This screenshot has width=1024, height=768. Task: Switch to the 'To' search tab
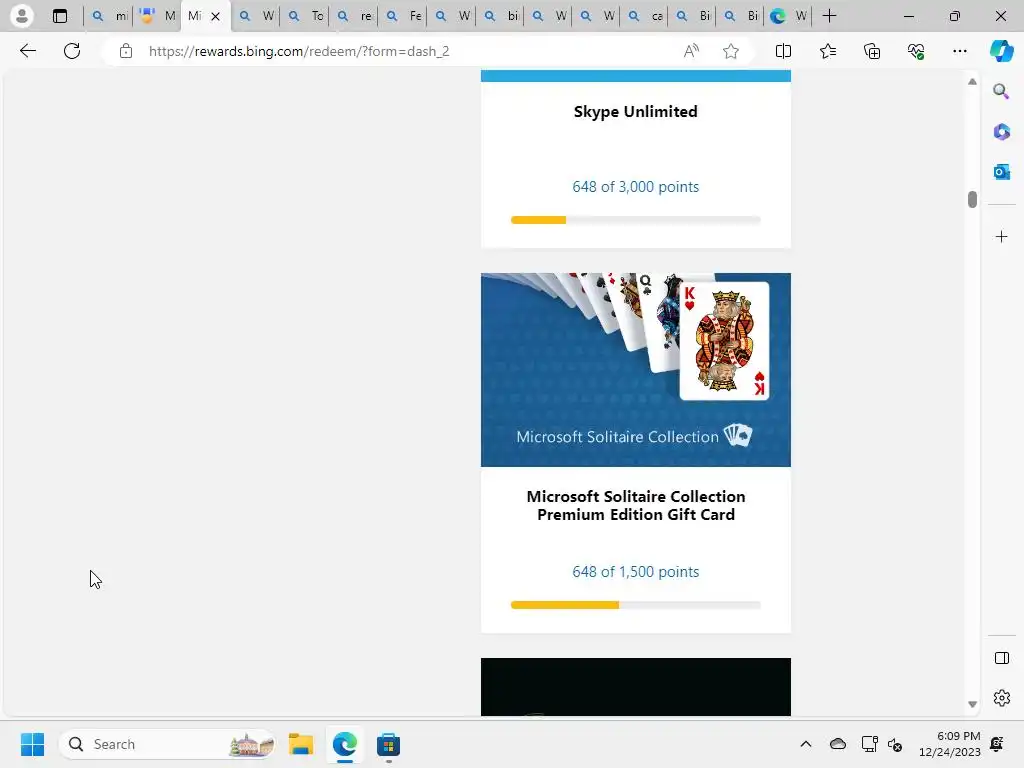click(304, 16)
